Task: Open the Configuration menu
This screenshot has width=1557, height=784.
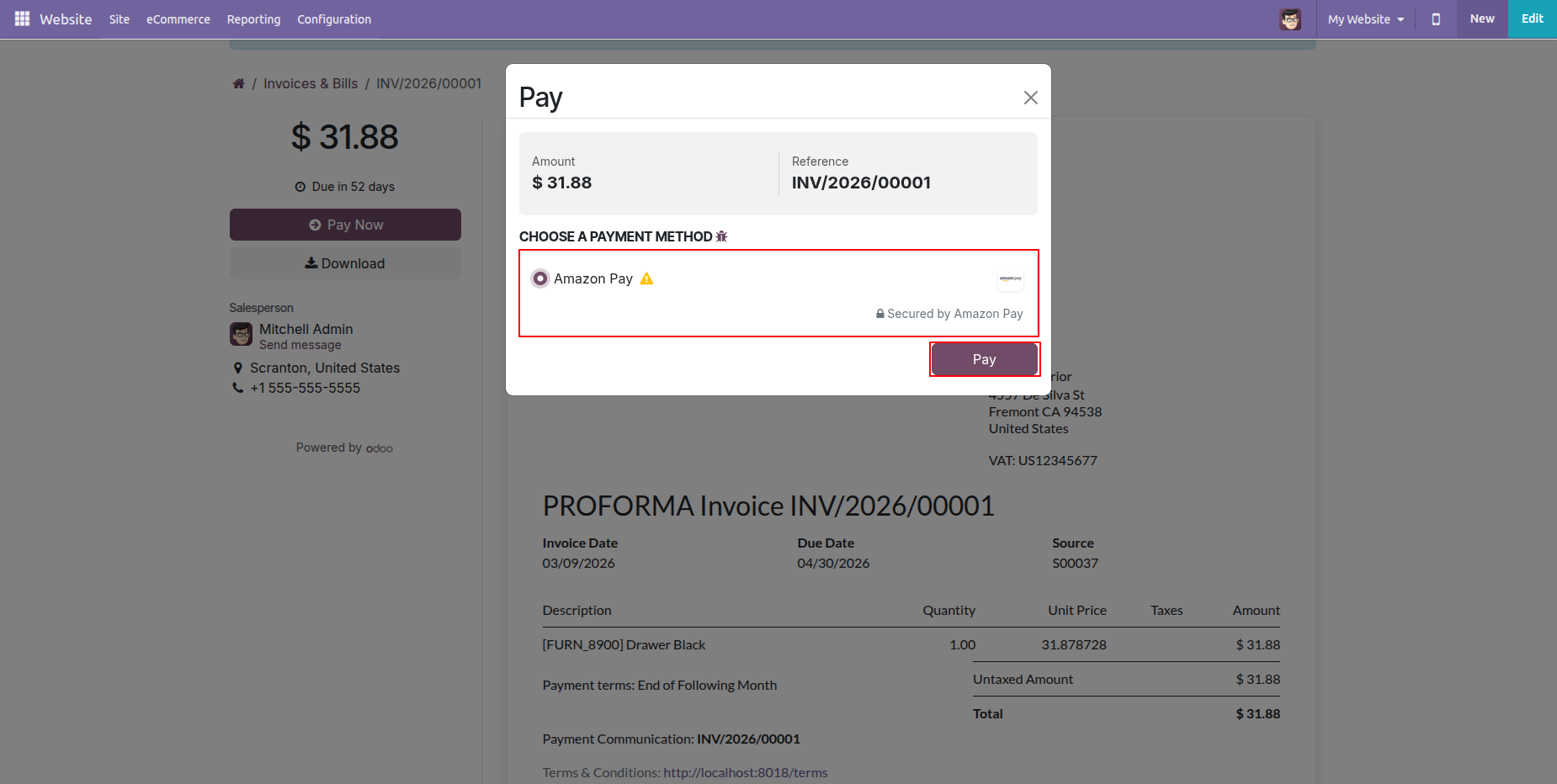Action: click(x=334, y=19)
